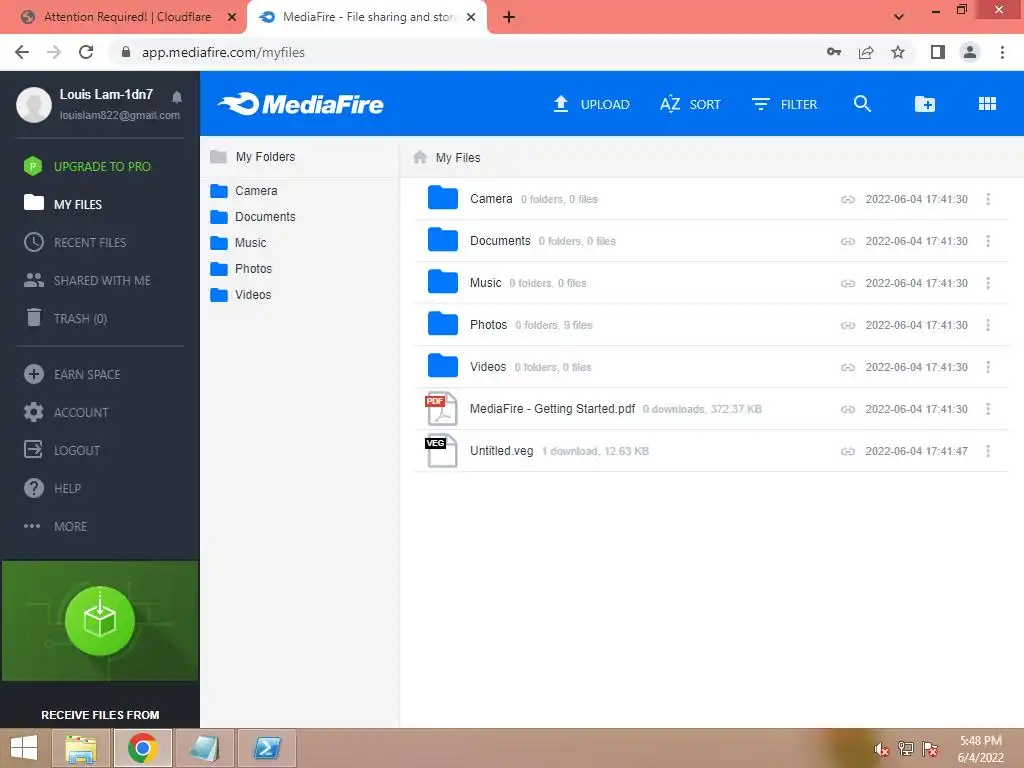
Task: Select Photos in My Folders tree
Action: click(x=241, y=269)
